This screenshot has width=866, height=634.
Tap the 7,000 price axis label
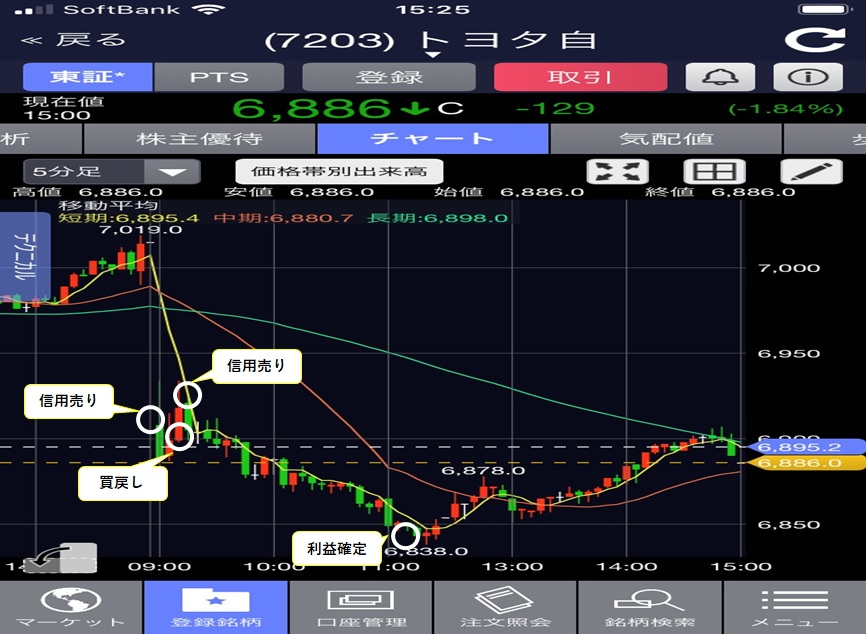[789, 268]
